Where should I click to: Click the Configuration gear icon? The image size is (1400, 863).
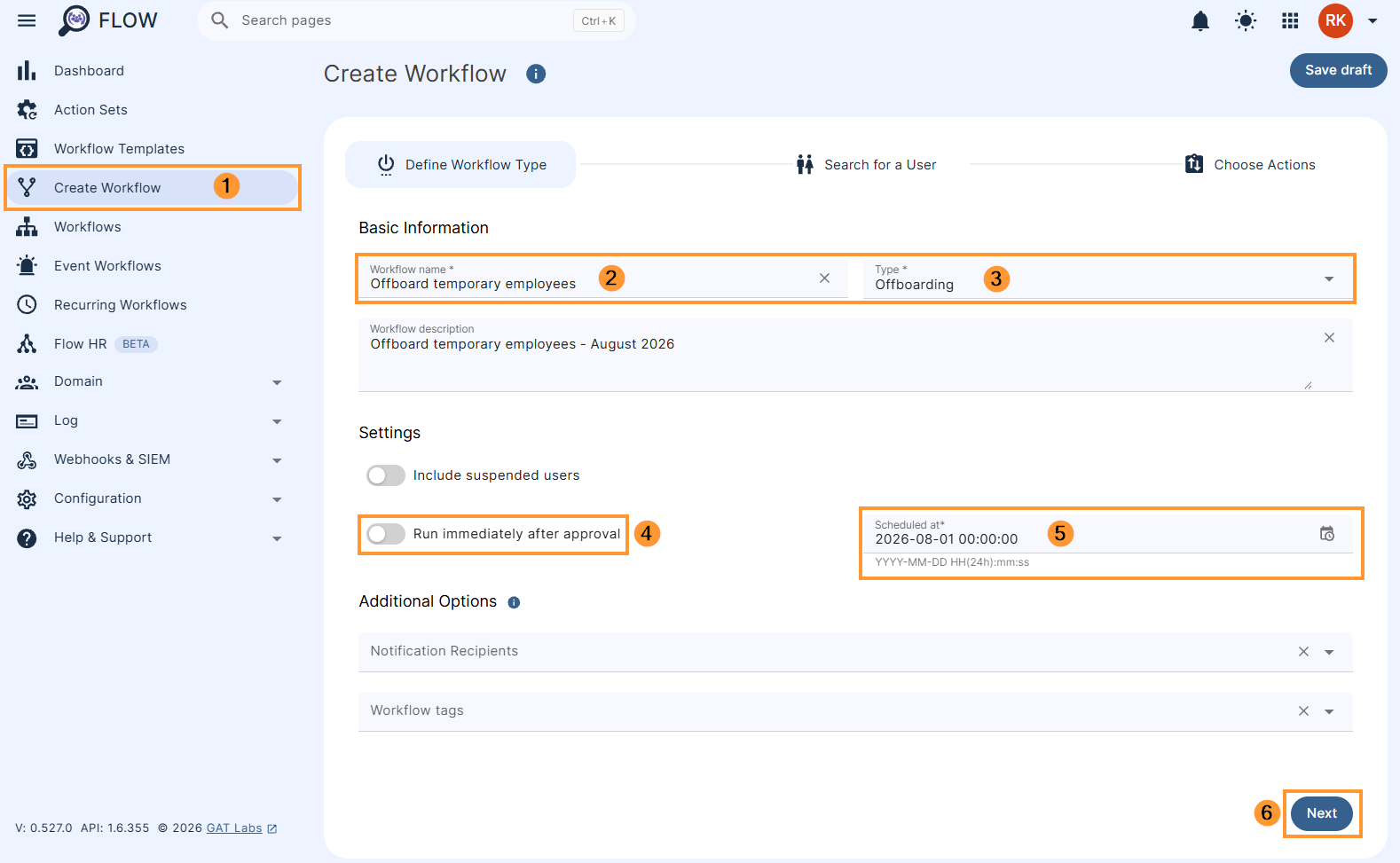[x=27, y=498]
